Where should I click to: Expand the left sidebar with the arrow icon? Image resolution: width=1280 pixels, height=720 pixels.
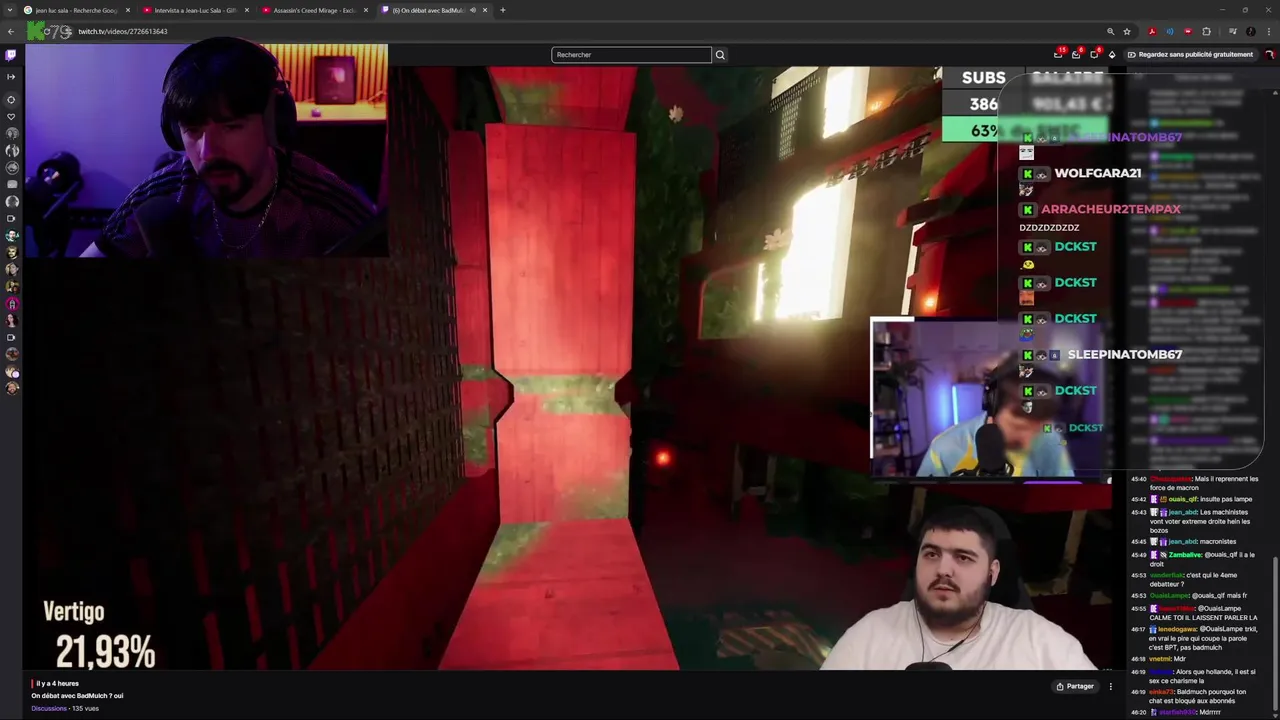tap(11, 76)
